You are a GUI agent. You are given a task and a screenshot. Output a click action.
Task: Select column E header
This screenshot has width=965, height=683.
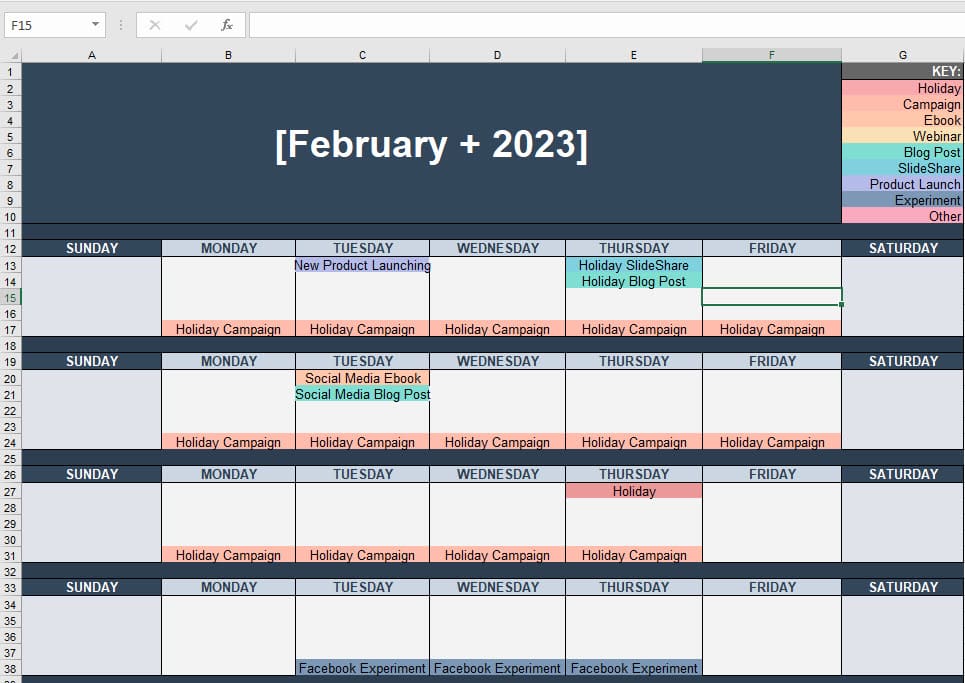(x=634, y=55)
